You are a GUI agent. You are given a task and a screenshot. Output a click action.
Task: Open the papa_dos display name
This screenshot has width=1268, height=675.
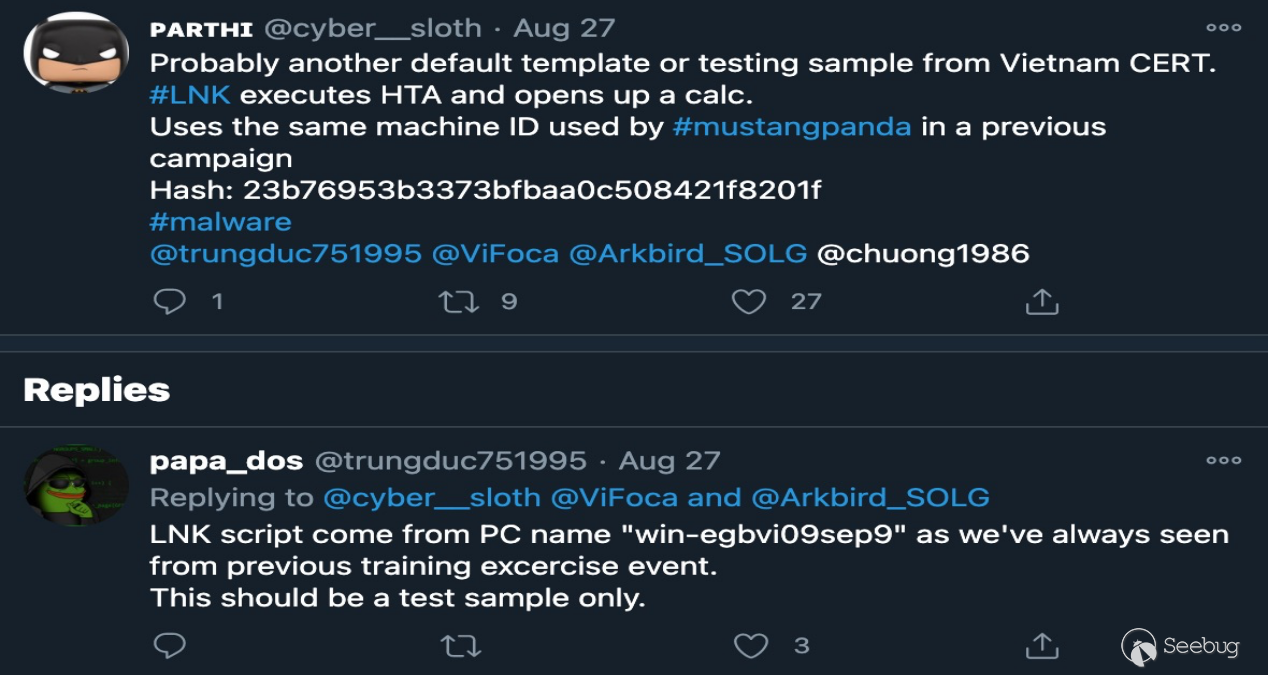[226, 460]
